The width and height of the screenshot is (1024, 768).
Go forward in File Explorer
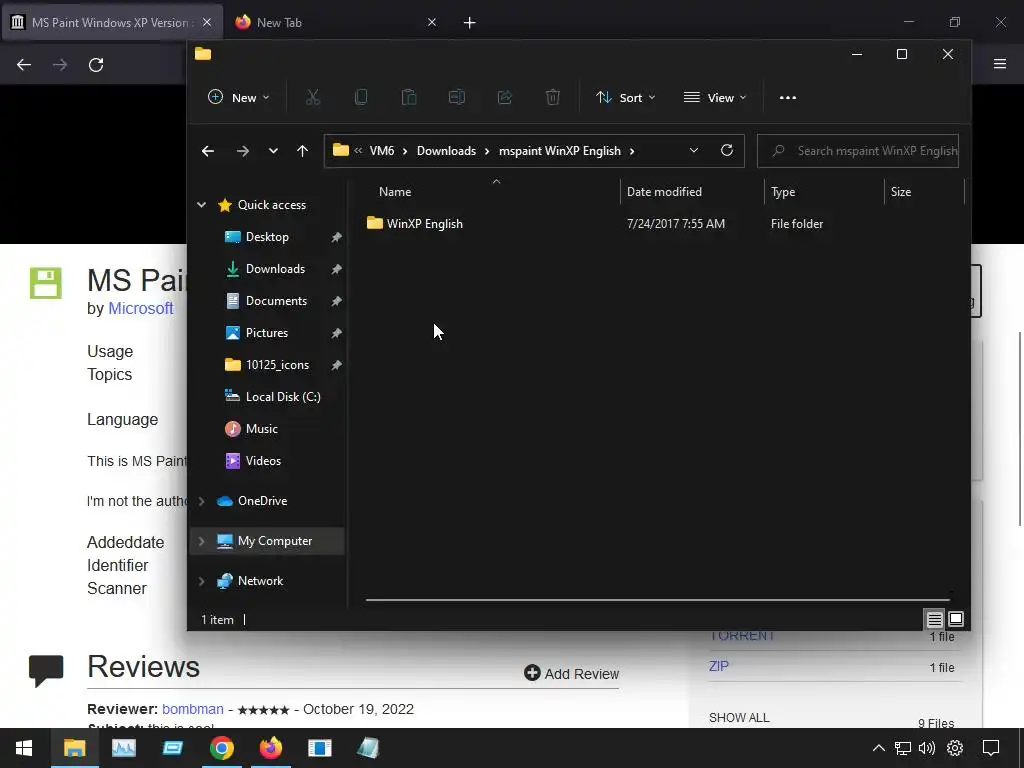point(242,151)
